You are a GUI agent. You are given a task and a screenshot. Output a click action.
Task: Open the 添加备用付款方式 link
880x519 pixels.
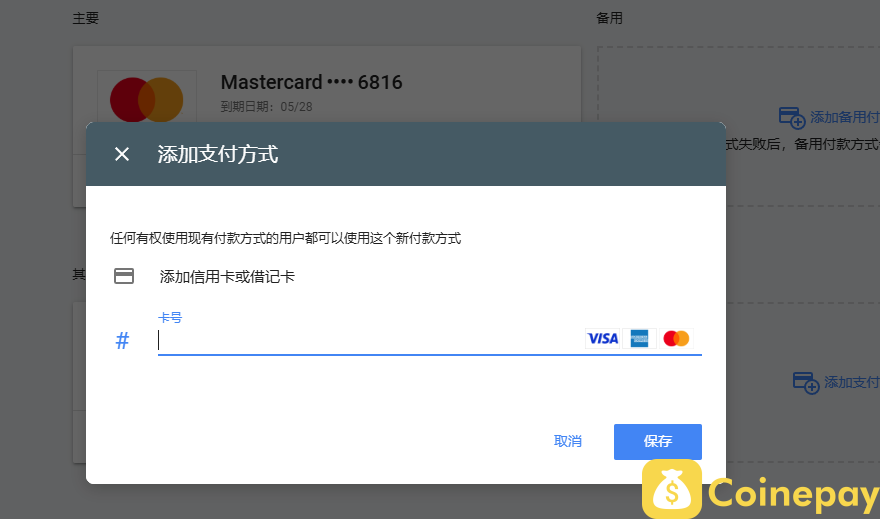click(x=845, y=117)
